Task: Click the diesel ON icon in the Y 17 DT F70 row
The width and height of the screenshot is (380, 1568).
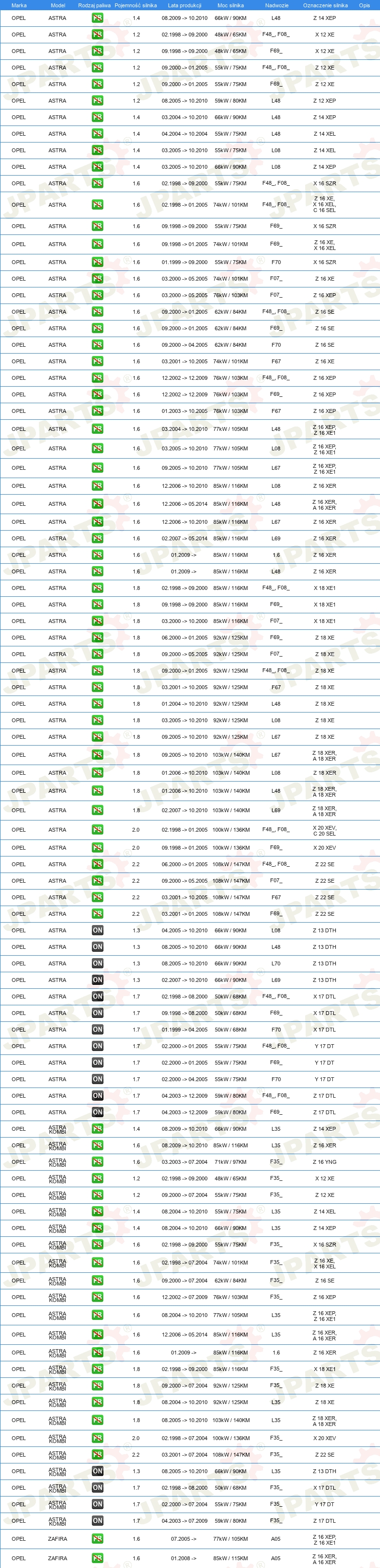Action: 97,1079
